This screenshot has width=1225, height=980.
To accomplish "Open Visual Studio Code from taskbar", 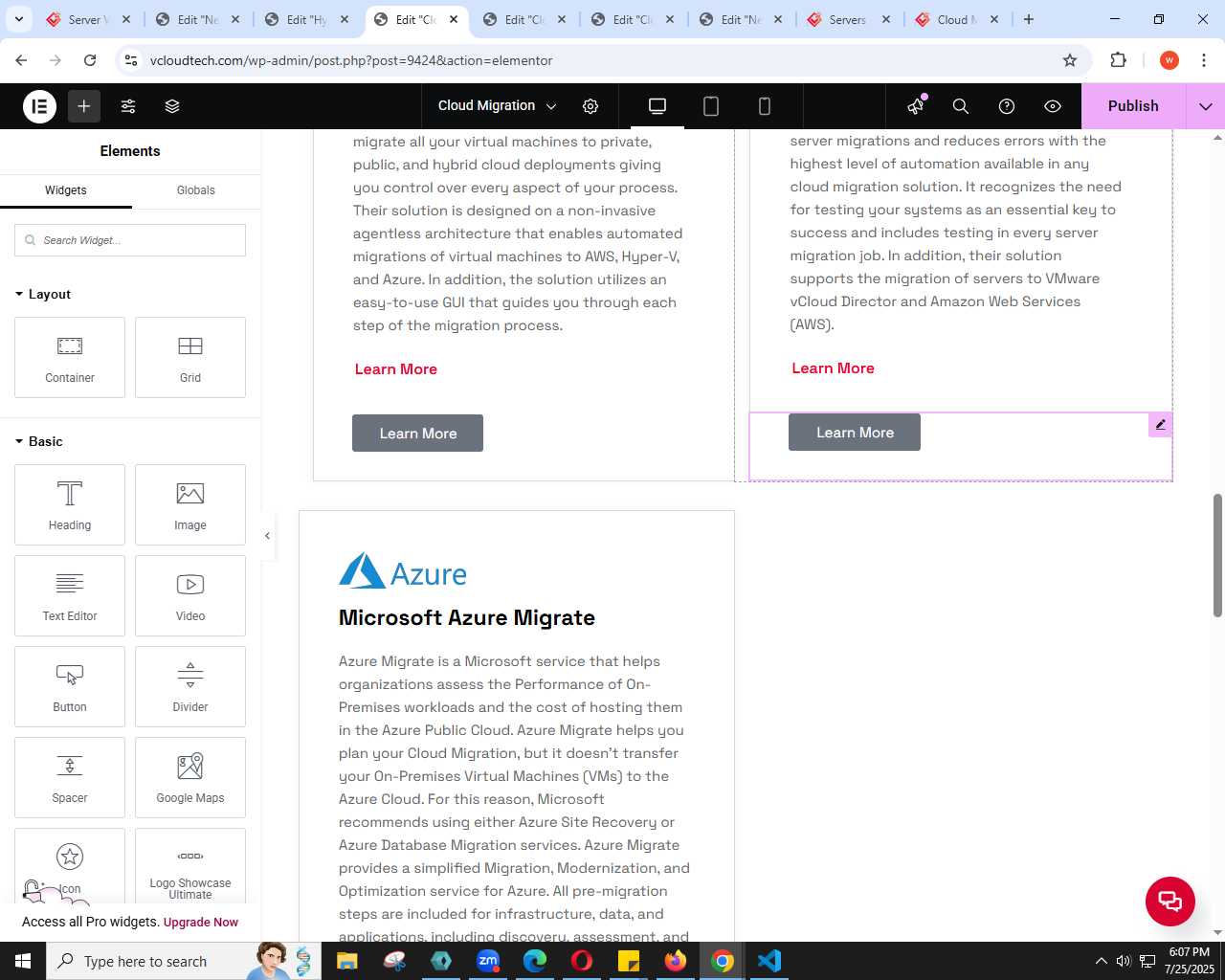I will [769, 961].
